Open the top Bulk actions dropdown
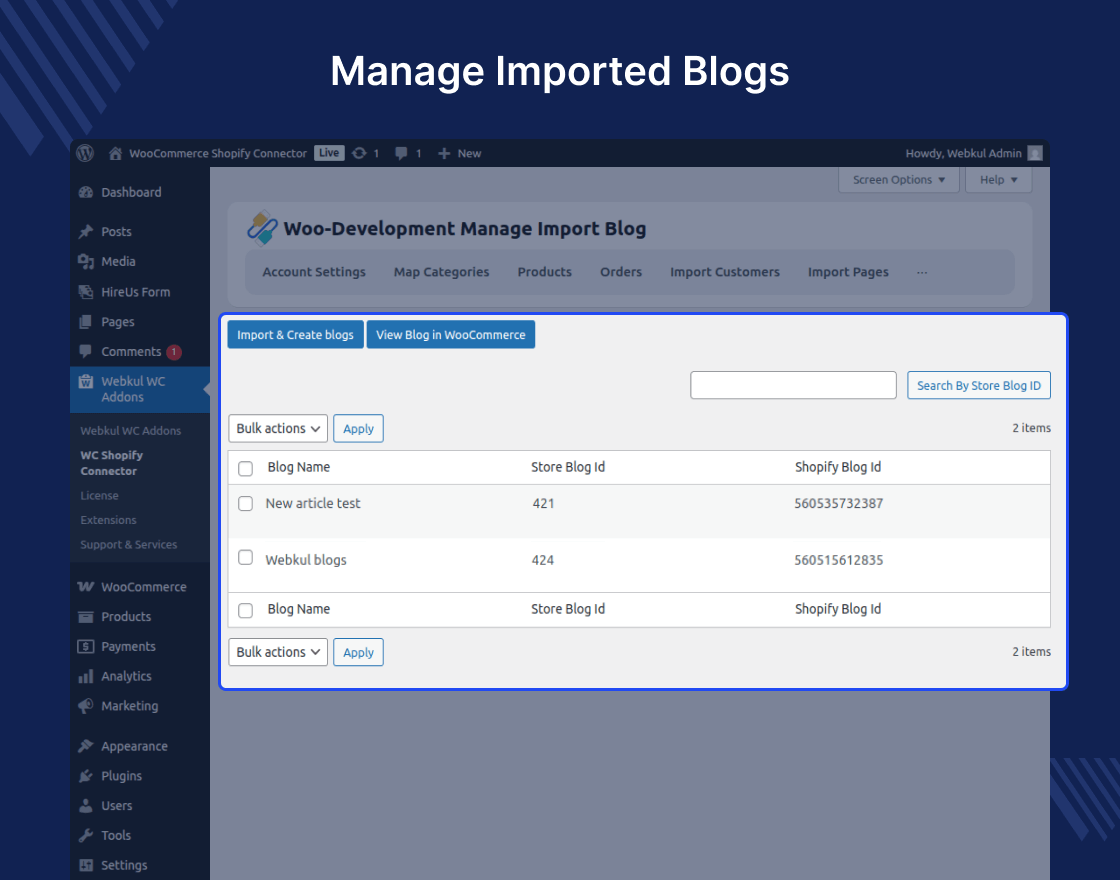 tap(278, 429)
